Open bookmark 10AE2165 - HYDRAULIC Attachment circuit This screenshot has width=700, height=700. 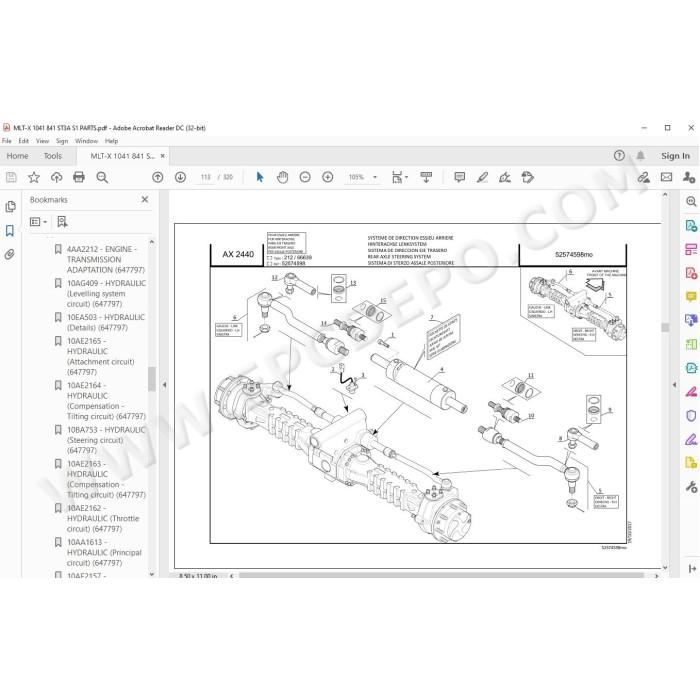[x=100, y=356]
